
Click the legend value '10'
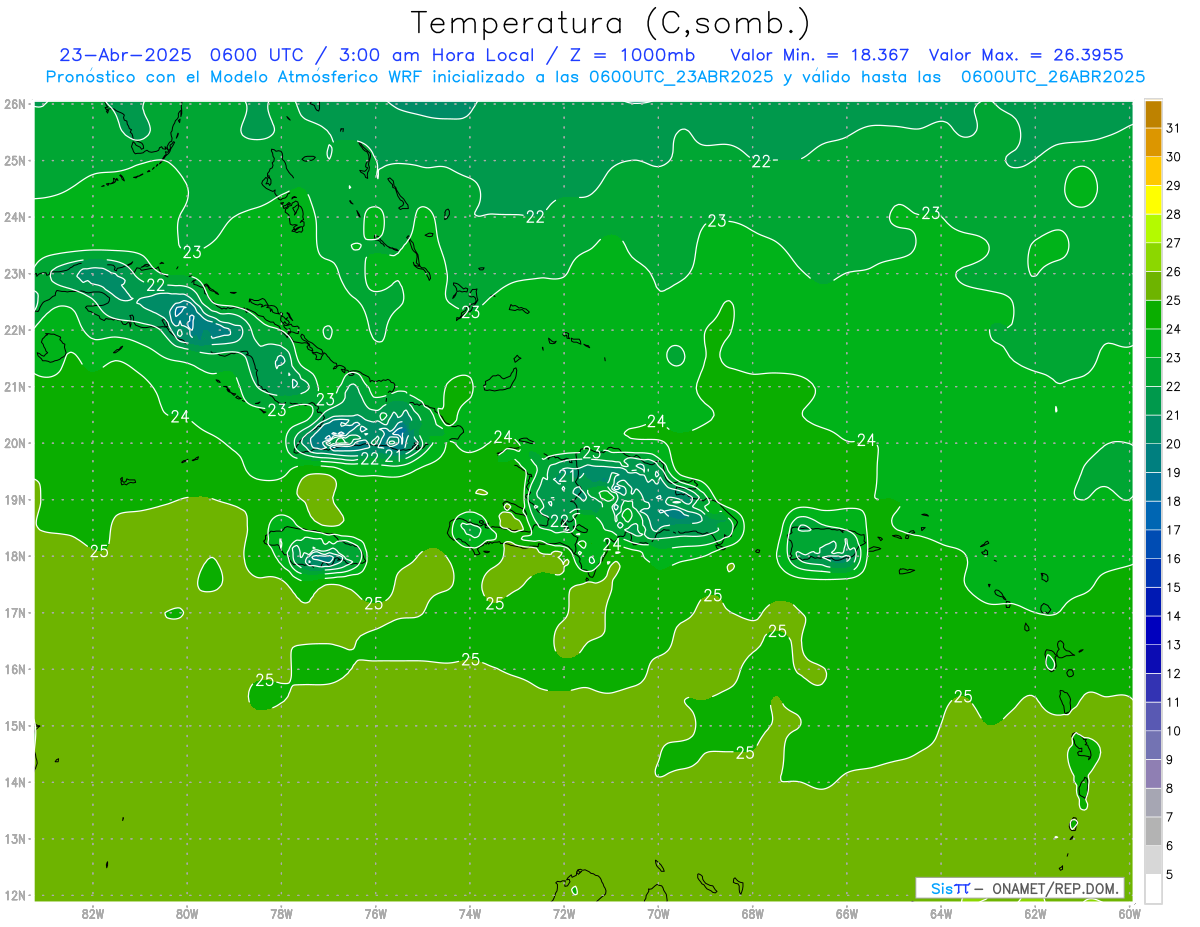[x=1174, y=731]
